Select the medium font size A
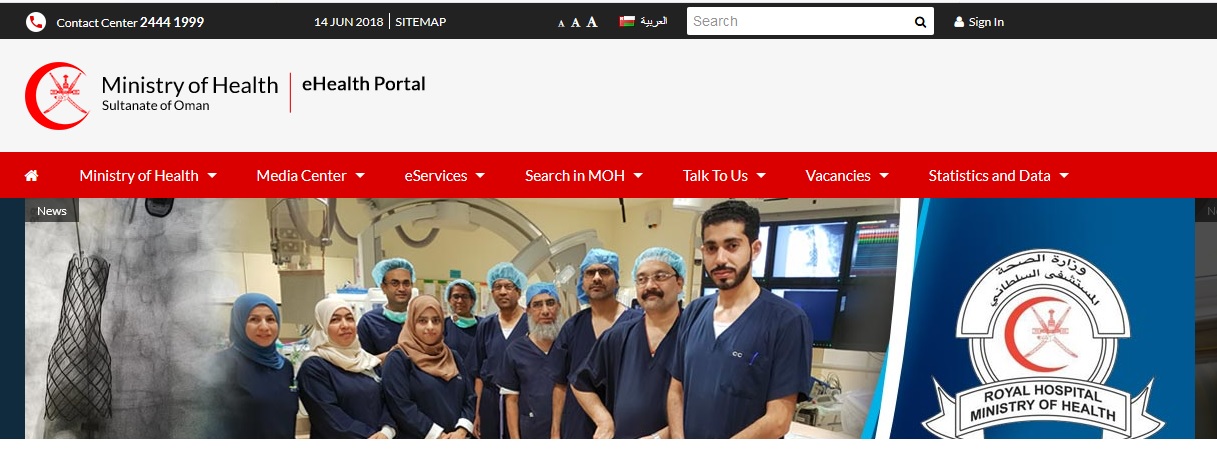 [x=575, y=22]
